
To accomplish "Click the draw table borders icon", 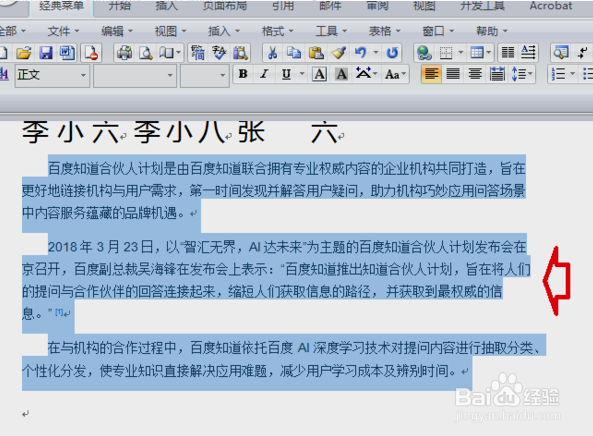I will 446,53.
